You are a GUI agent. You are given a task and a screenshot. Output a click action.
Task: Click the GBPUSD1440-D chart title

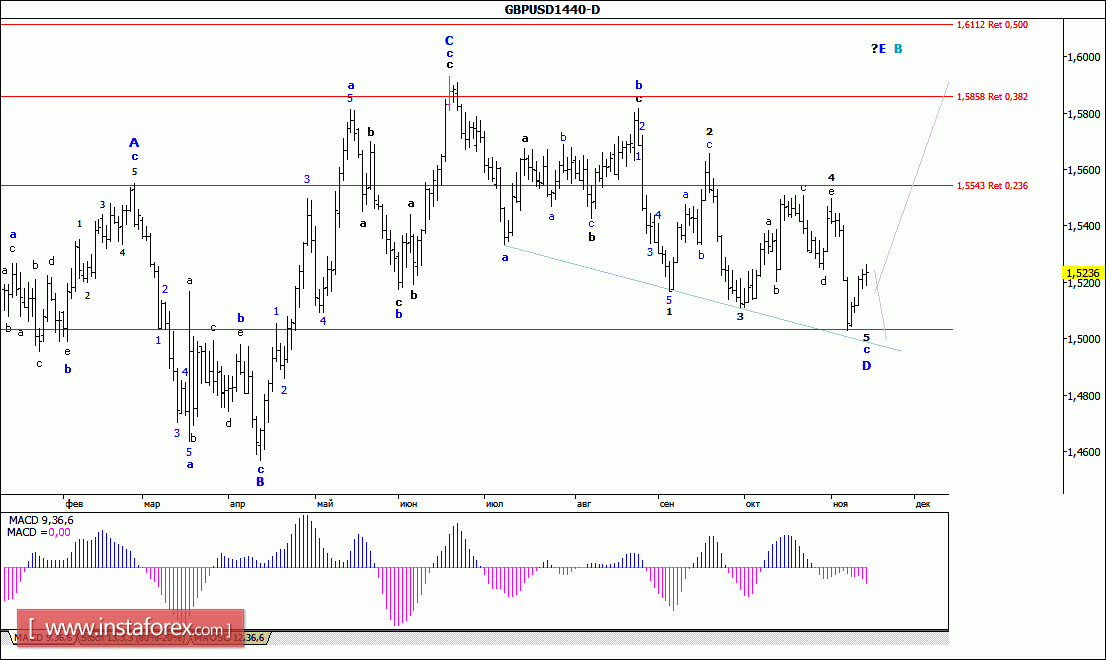[552, 10]
